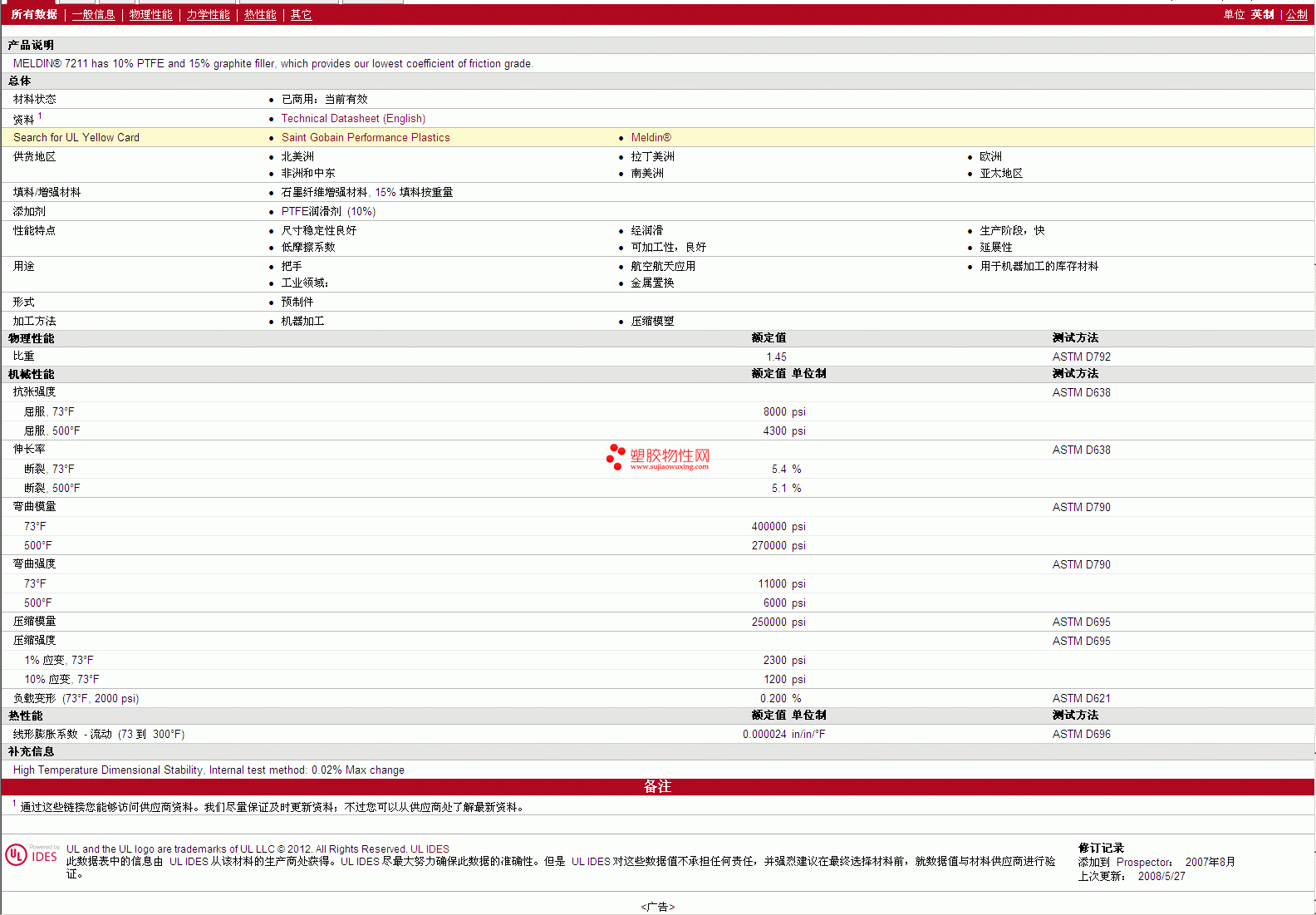Image resolution: width=1316 pixels, height=915 pixels.
Task: Click the 250000 psi compressive modulus value
Action: coord(778,622)
